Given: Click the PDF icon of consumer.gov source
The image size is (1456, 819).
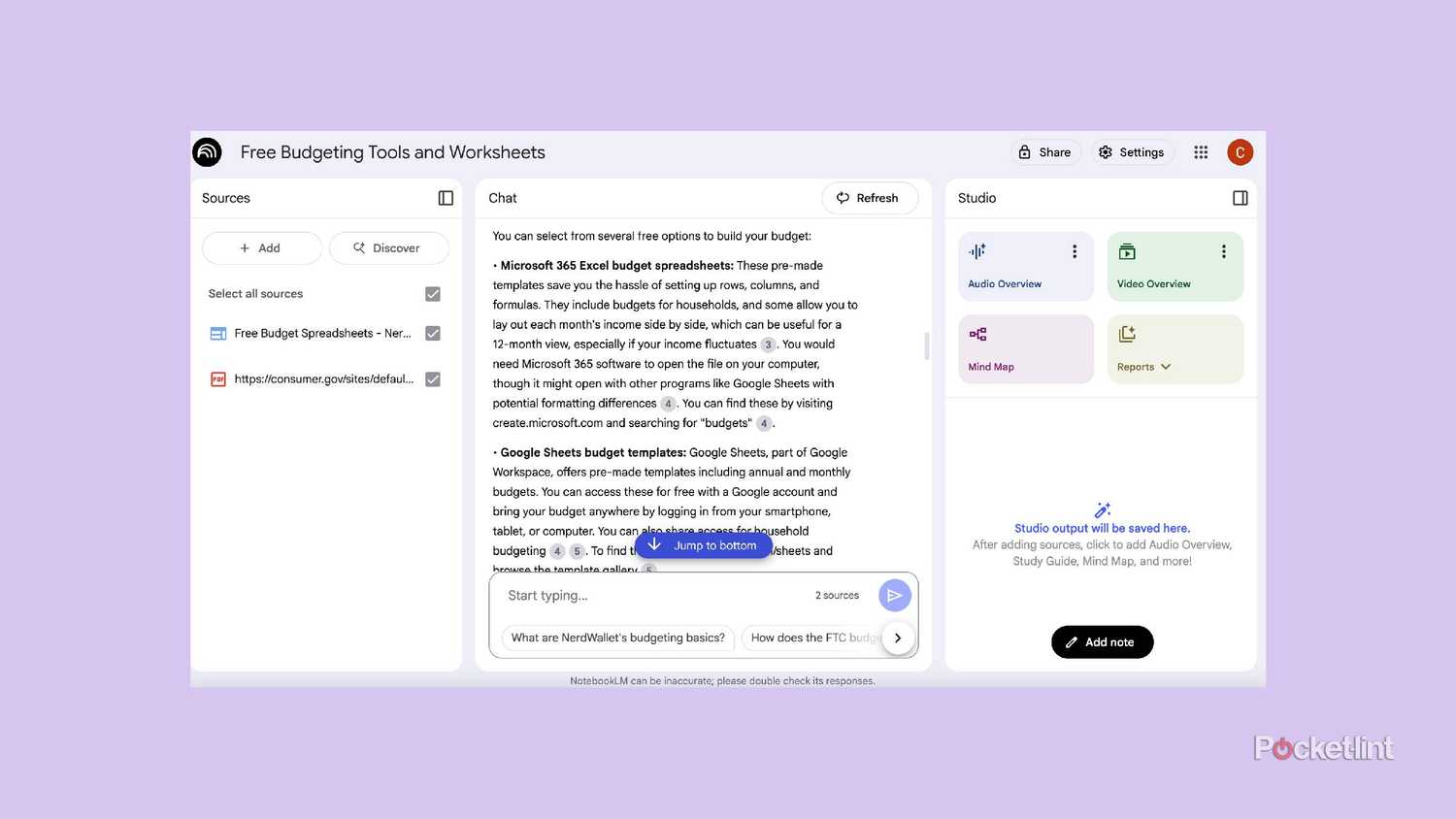Looking at the screenshot, I should pyautogui.click(x=218, y=379).
